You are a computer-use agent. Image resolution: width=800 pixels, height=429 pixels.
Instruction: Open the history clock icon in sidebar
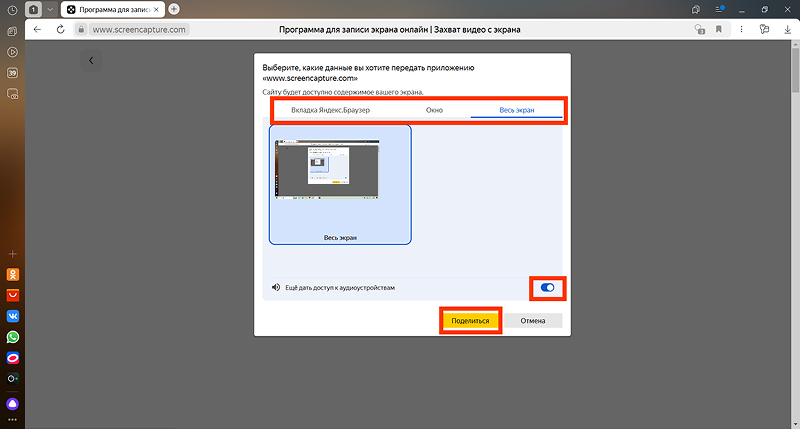click(x=12, y=10)
